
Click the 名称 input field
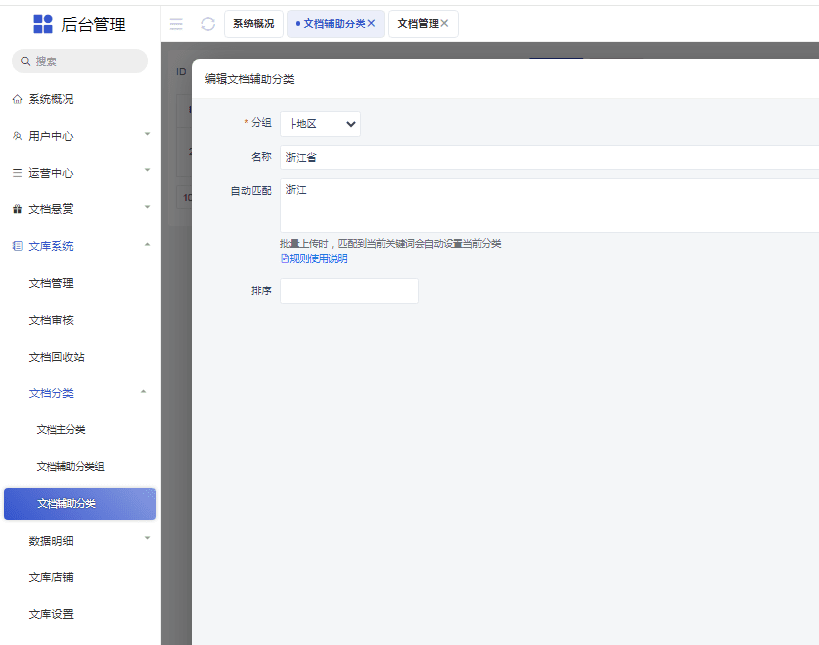pos(548,158)
